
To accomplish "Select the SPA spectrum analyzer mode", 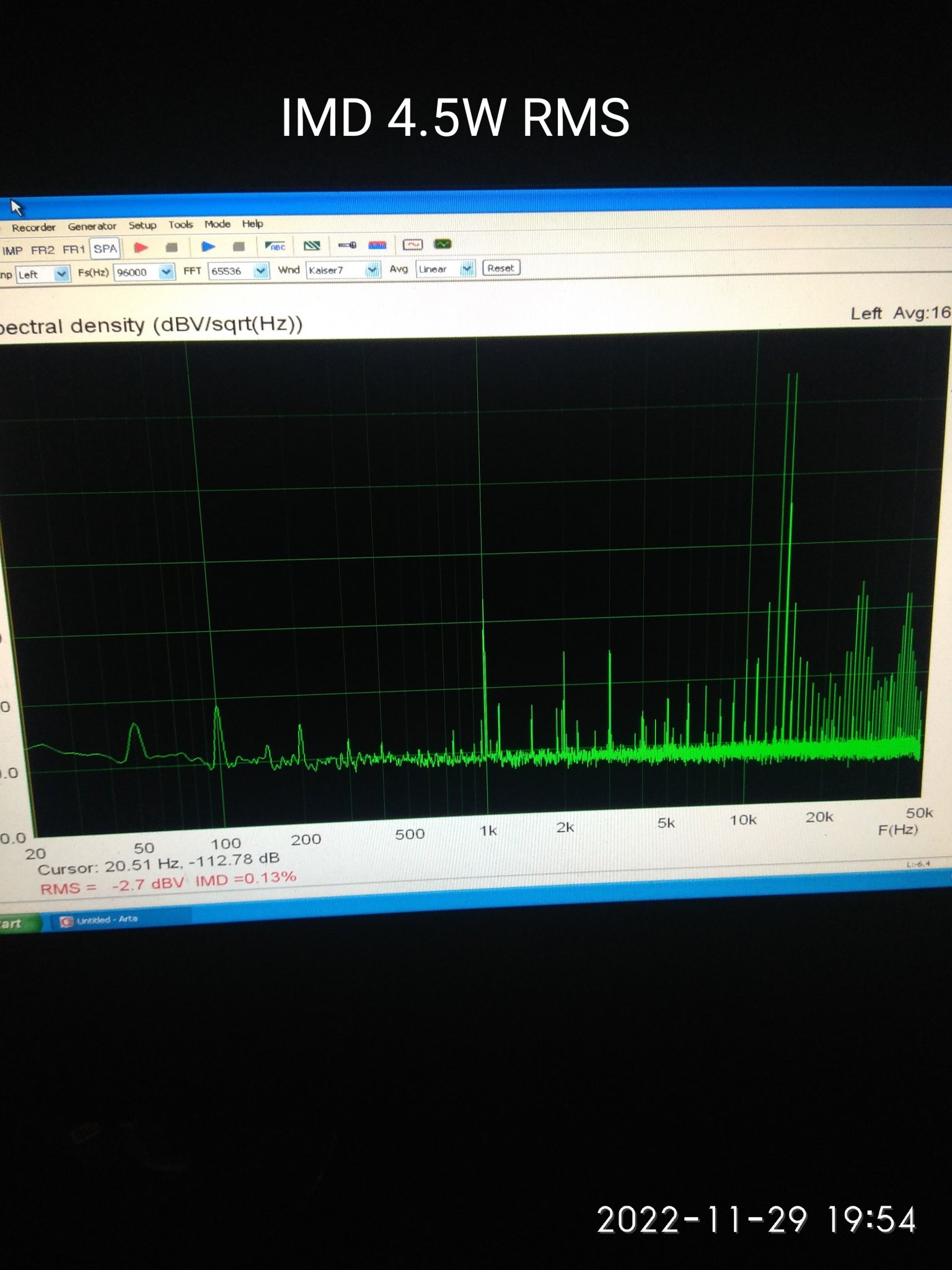I will 105,249.
